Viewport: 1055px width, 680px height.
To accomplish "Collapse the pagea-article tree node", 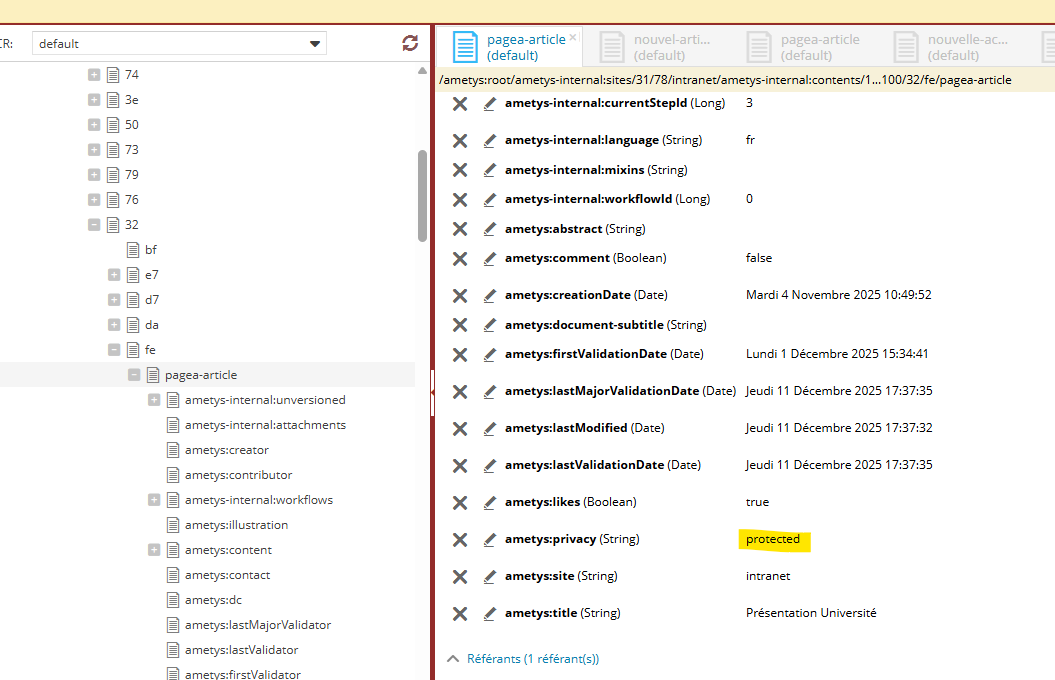I will pyautogui.click(x=134, y=375).
